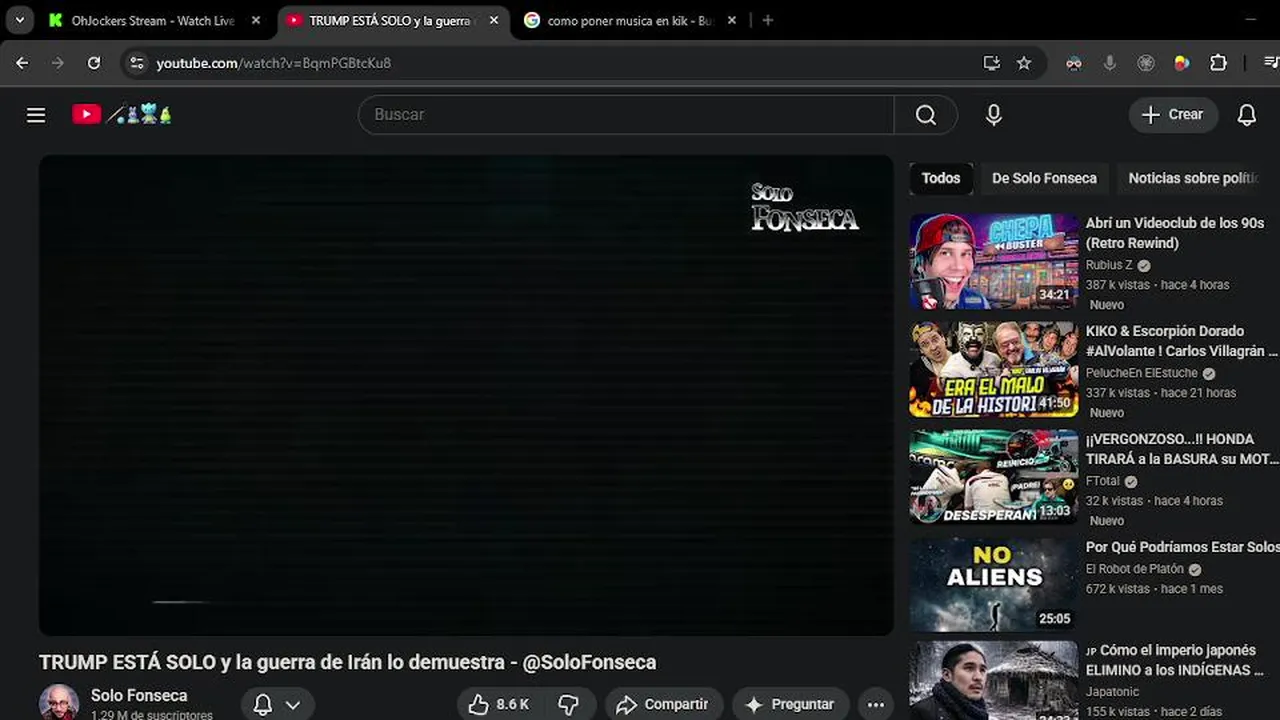The height and width of the screenshot is (720, 1280).
Task: Click the address bar URL
Action: [x=274, y=63]
